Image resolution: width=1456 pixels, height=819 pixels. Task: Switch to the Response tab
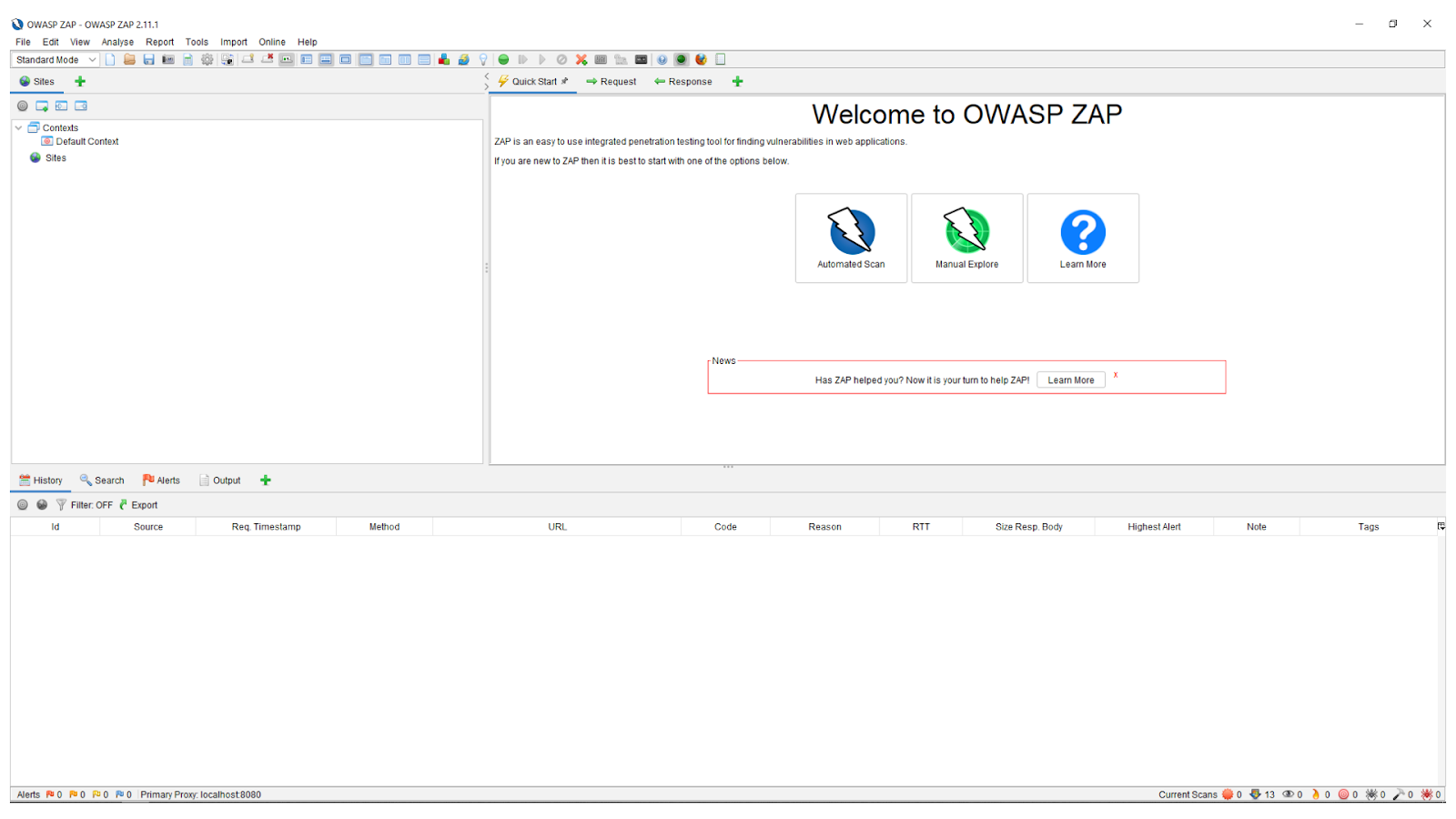[682, 81]
